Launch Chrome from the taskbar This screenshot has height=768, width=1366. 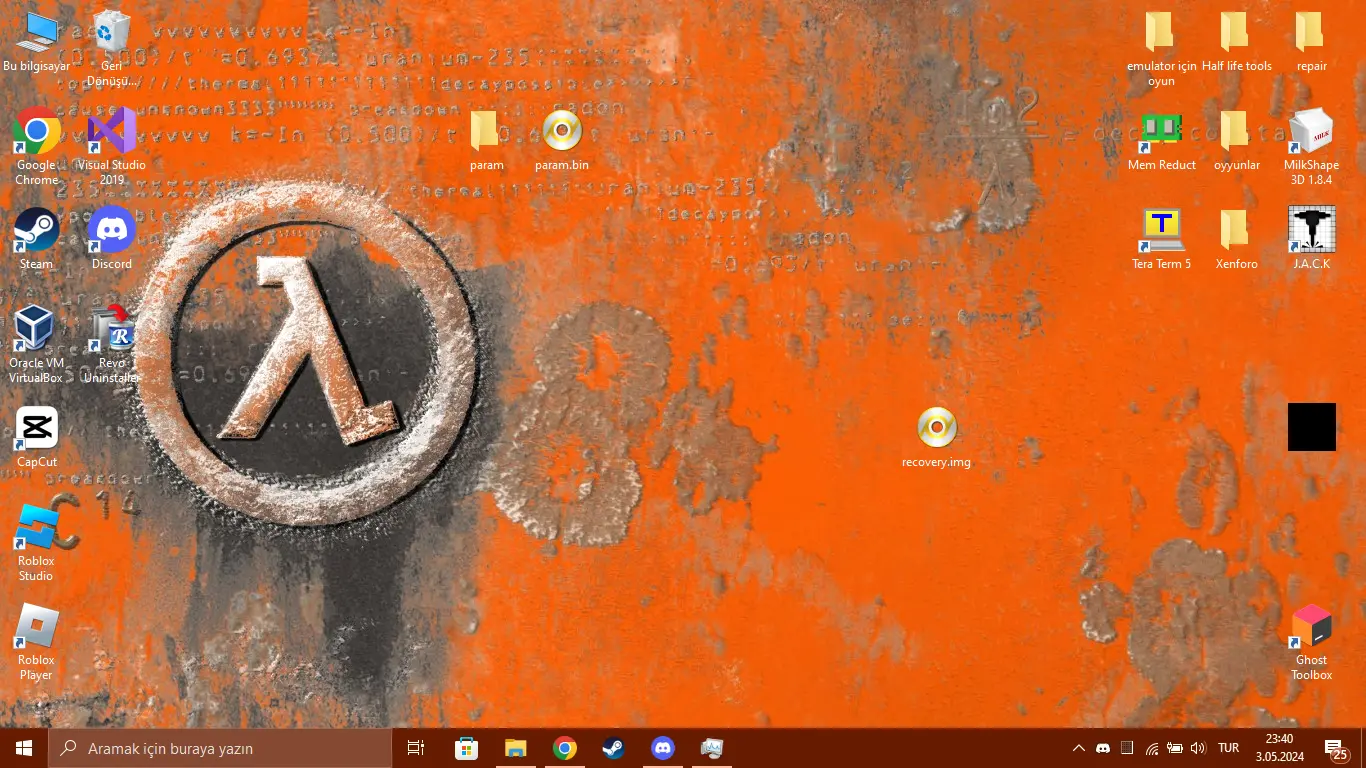tap(564, 748)
